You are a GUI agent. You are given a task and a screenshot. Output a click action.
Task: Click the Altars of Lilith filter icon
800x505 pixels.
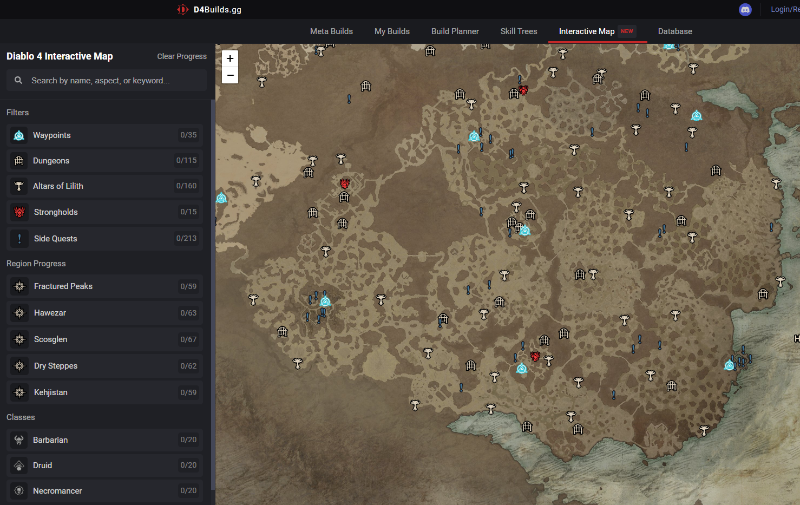19,186
